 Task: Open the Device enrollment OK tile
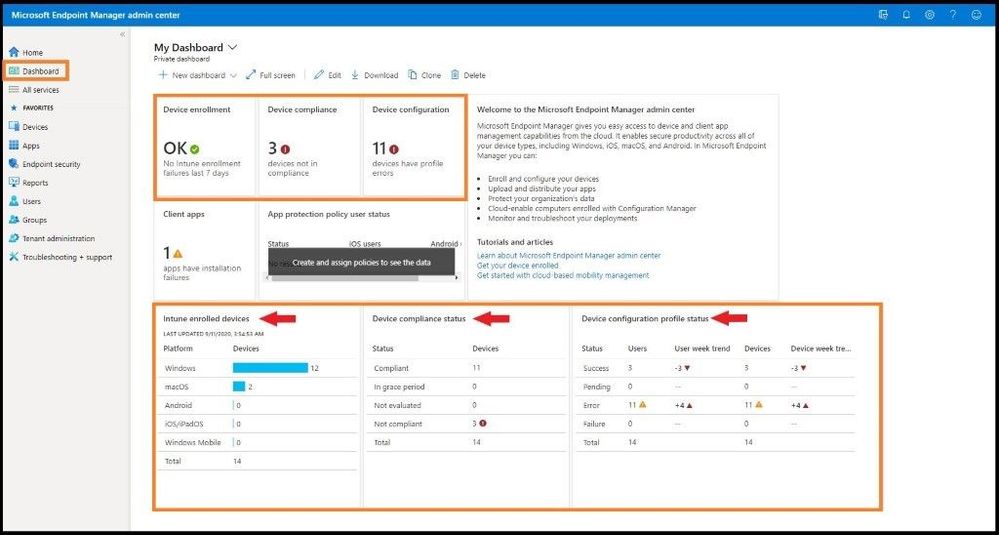tap(205, 146)
